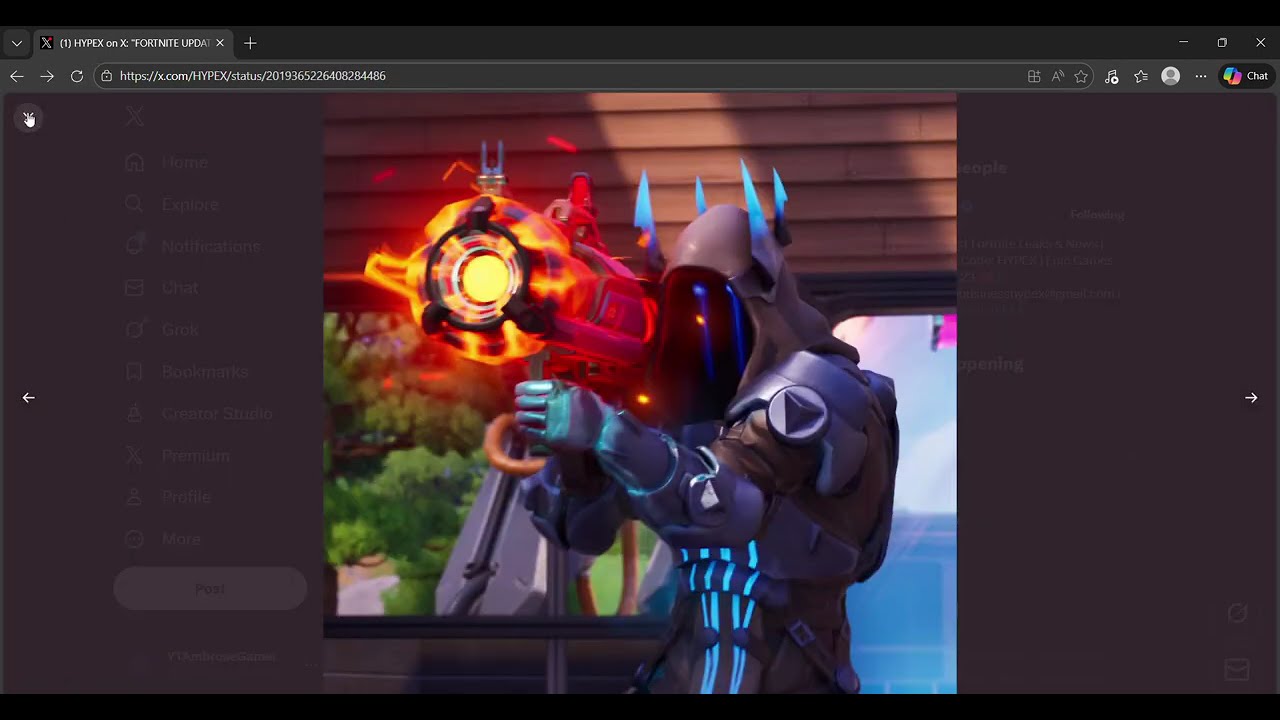This screenshot has height=720, width=1280.
Task: Open a new browser tab with plus
Action: coord(250,43)
